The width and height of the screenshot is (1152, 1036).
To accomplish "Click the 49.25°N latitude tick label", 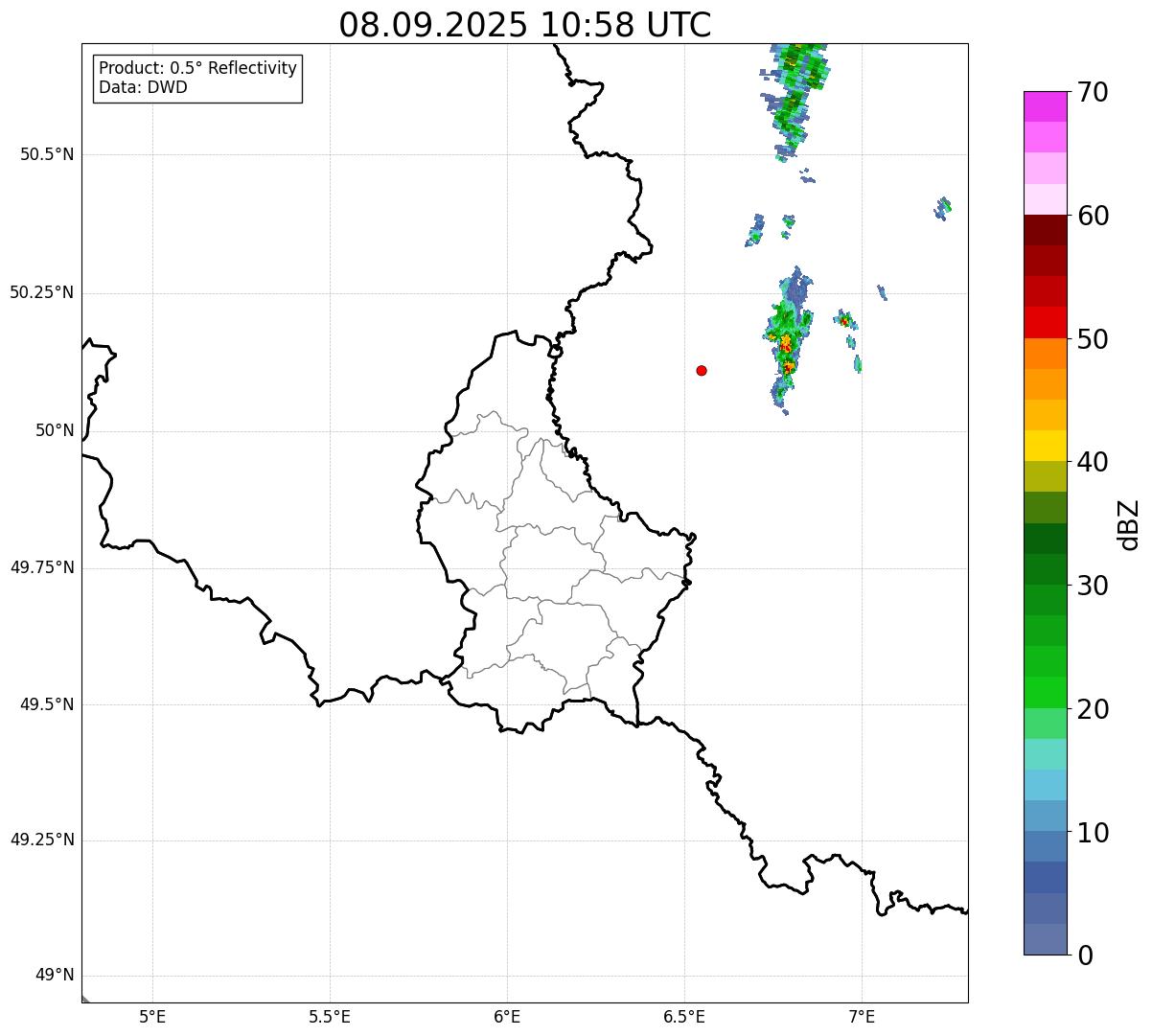I will pyautogui.click(x=42, y=840).
